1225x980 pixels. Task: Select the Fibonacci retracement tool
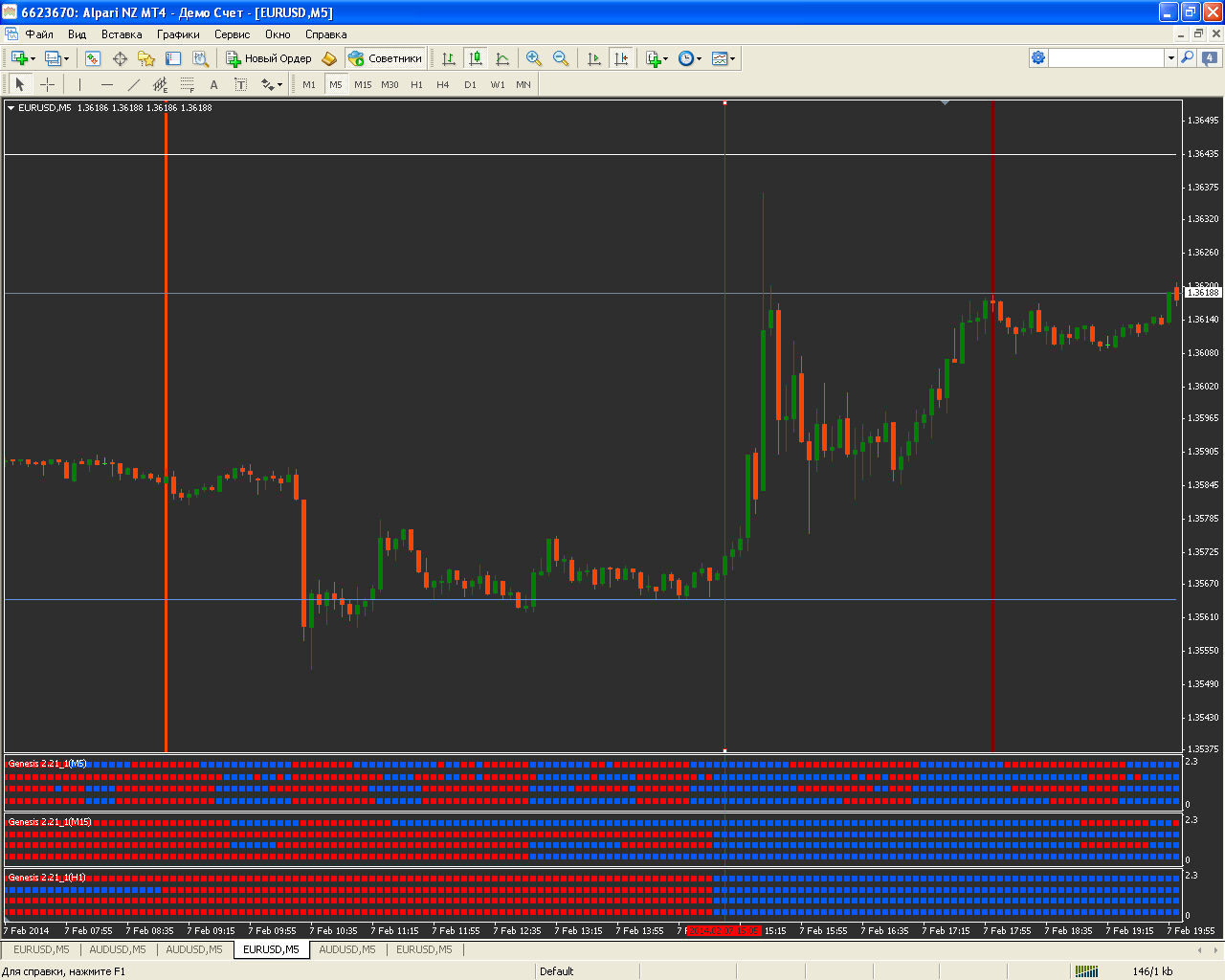coord(188,84)
